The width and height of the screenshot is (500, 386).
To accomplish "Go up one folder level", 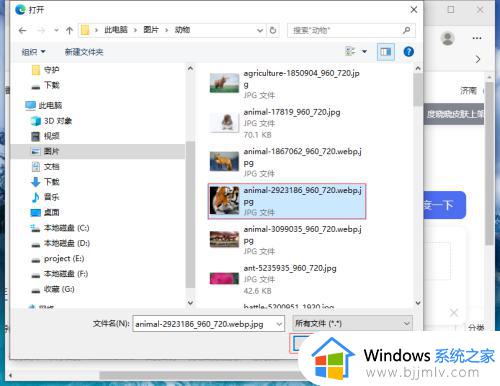I will [x=69, y=31].
